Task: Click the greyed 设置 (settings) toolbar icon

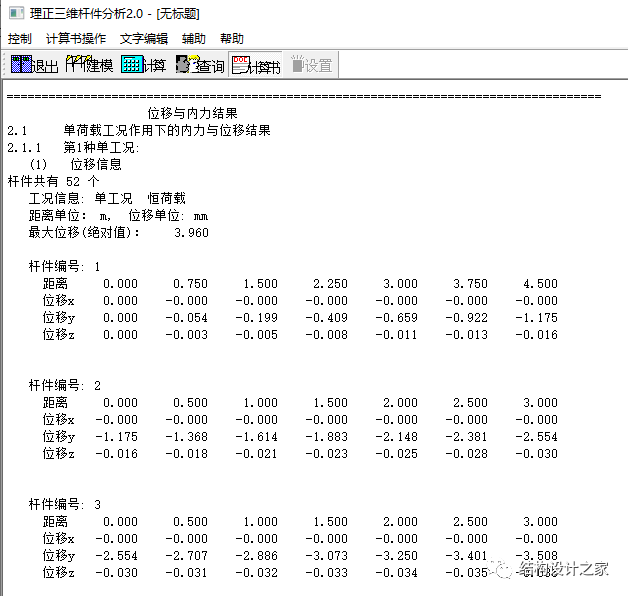Action: tap(312, 64)
